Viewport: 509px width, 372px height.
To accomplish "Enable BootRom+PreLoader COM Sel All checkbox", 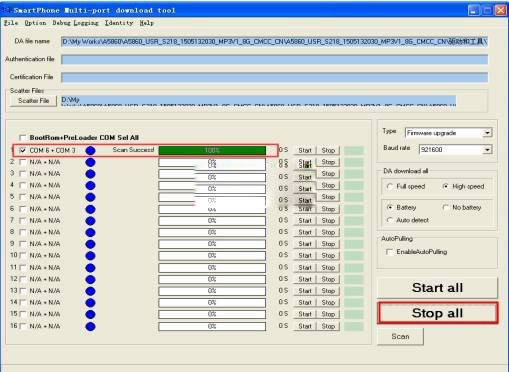I will (x=23, y=138).
